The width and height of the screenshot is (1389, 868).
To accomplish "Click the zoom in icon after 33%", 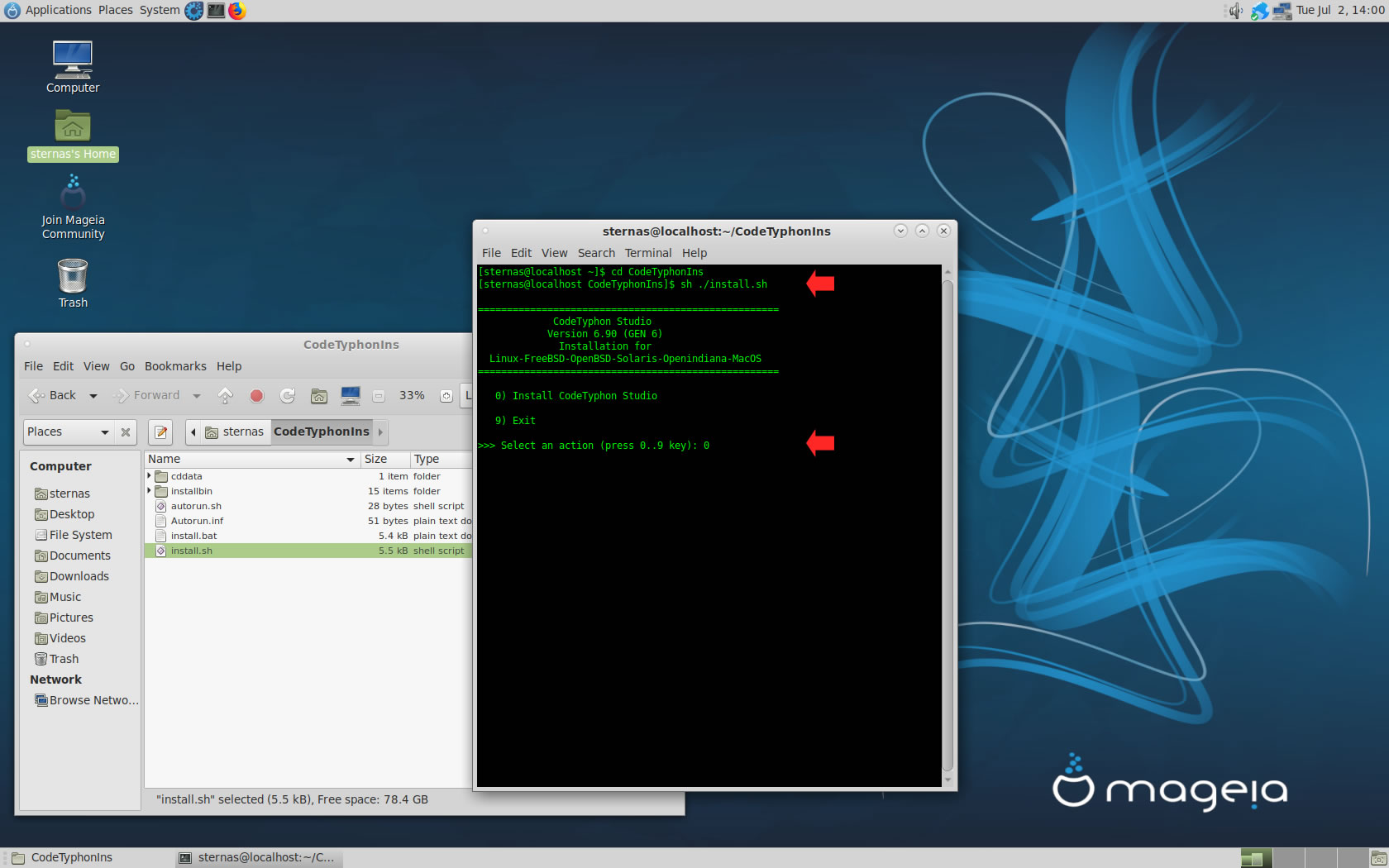I will pyautogui.click(x=446, y=396).
